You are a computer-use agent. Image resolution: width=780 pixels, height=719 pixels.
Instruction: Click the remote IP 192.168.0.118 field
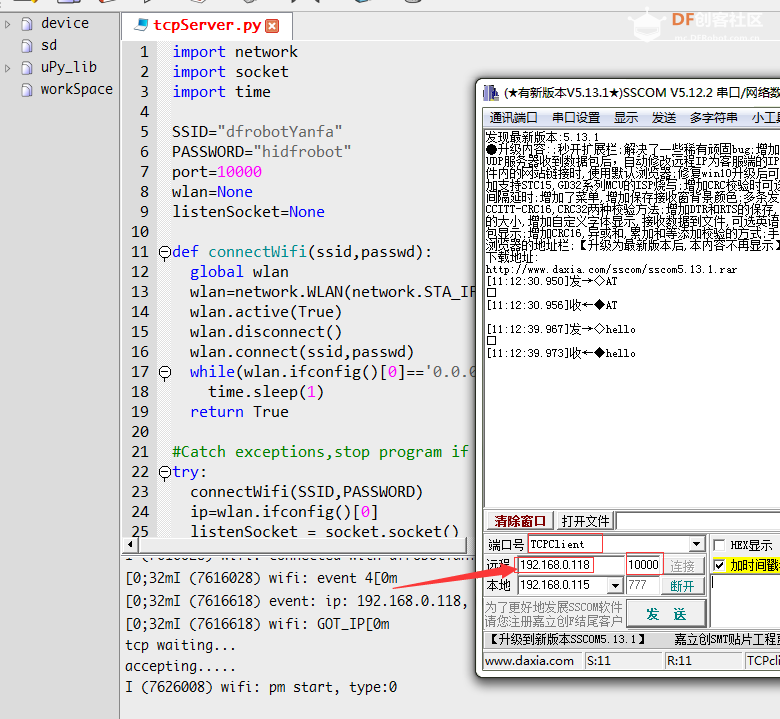(570, 565)
